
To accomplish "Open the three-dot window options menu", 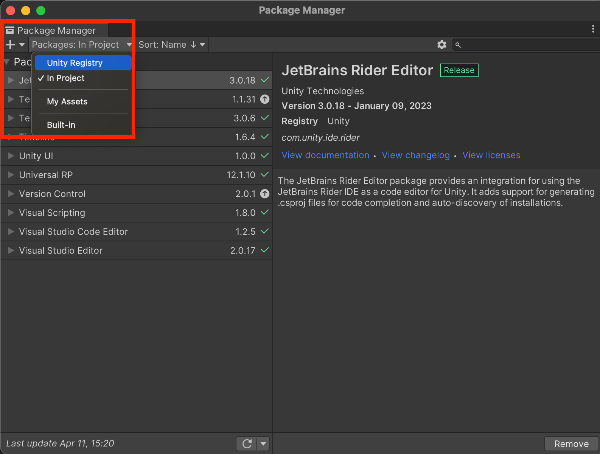I will [593, 29].
